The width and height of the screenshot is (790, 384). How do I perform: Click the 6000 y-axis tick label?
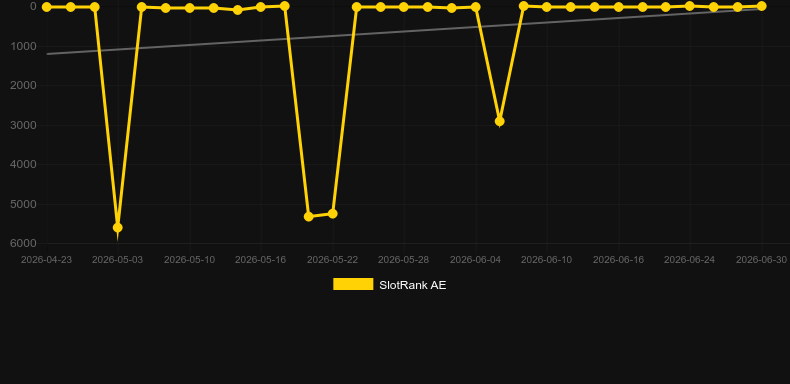[x=23, y=243]
